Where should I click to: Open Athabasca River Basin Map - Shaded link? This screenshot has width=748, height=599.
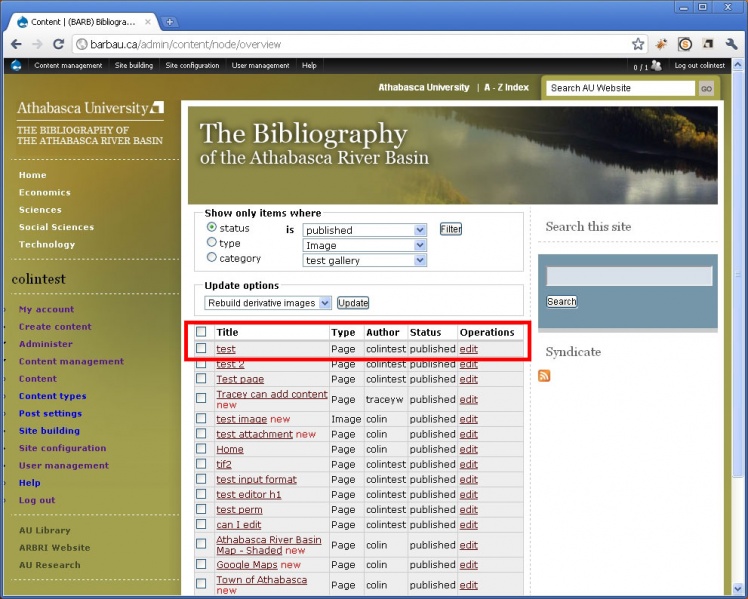click(x=269, y=545)
